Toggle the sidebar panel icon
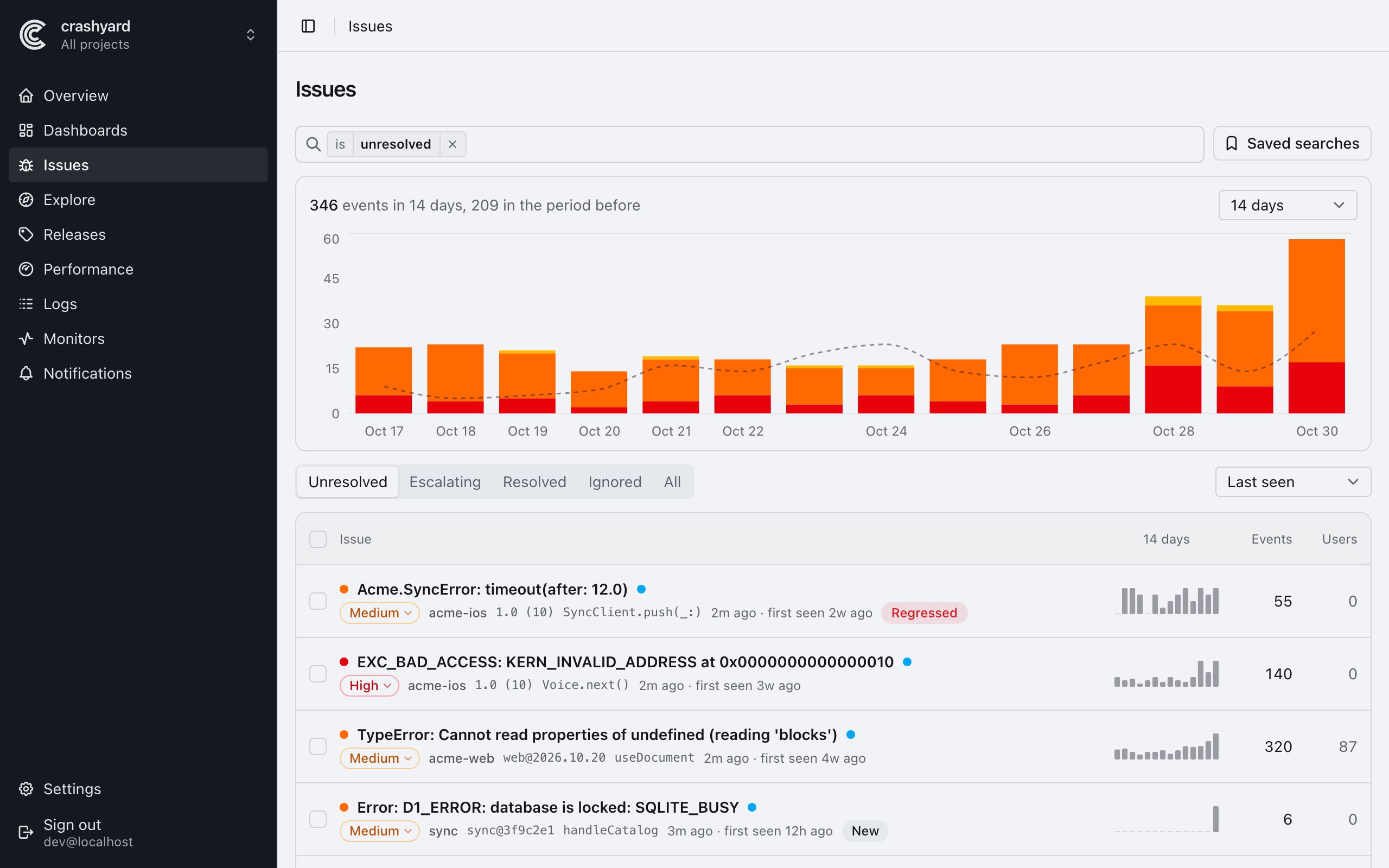This screenshot has height=868, width=1389. pyautogui.click(x=308, y=27)
